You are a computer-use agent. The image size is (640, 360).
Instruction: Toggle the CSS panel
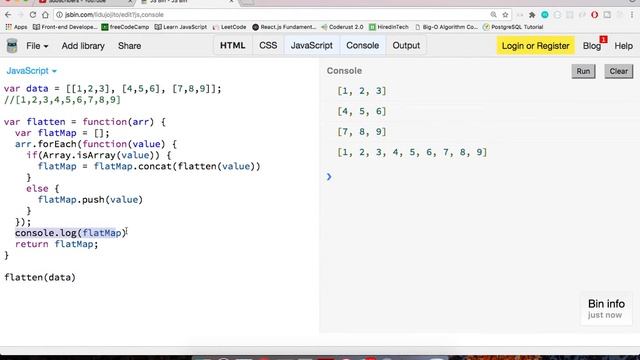tap(268, 45)
